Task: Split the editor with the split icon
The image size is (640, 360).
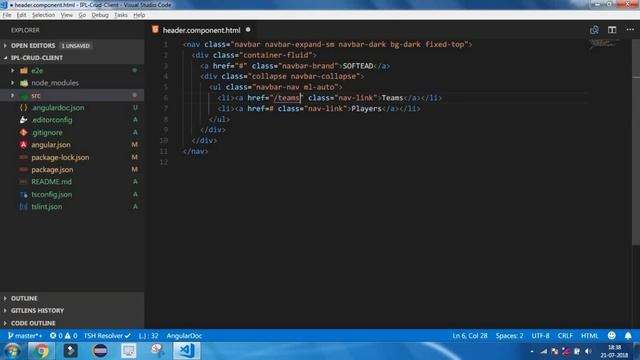Action: coord(612,30)
